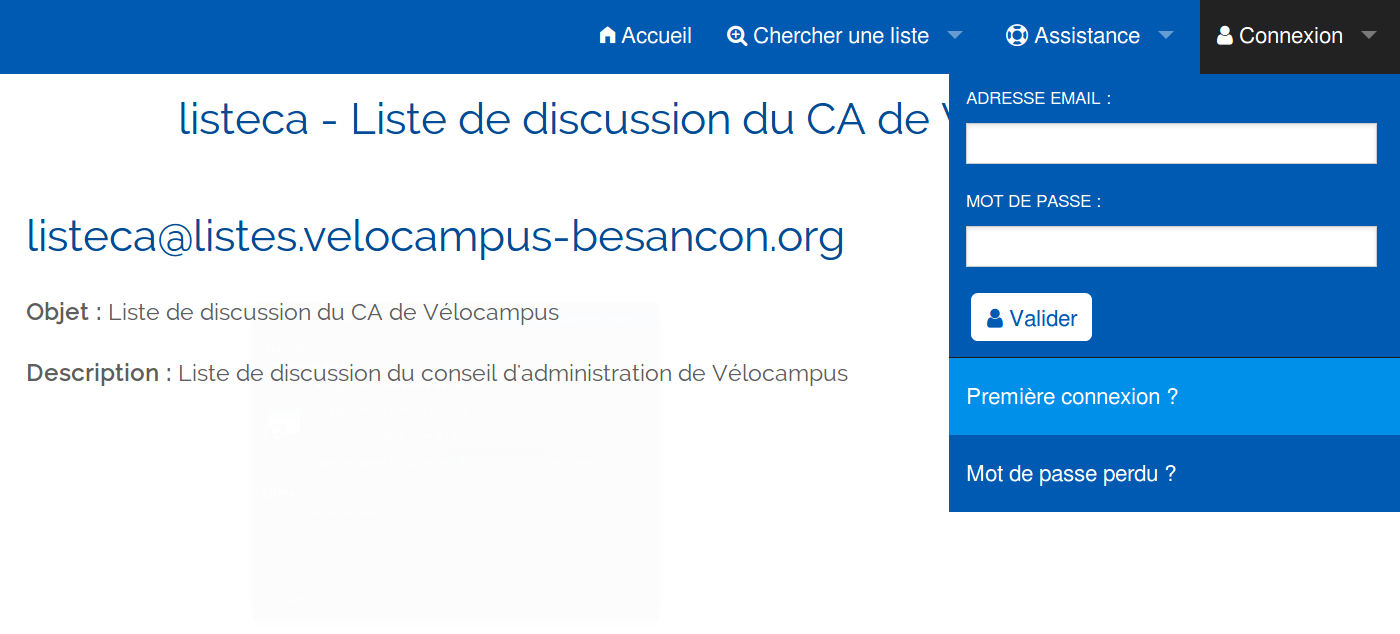Select the Connexion menu label
This screenshot has height=634, width=1400.
pyautogui.click(x=1291, y=36)
